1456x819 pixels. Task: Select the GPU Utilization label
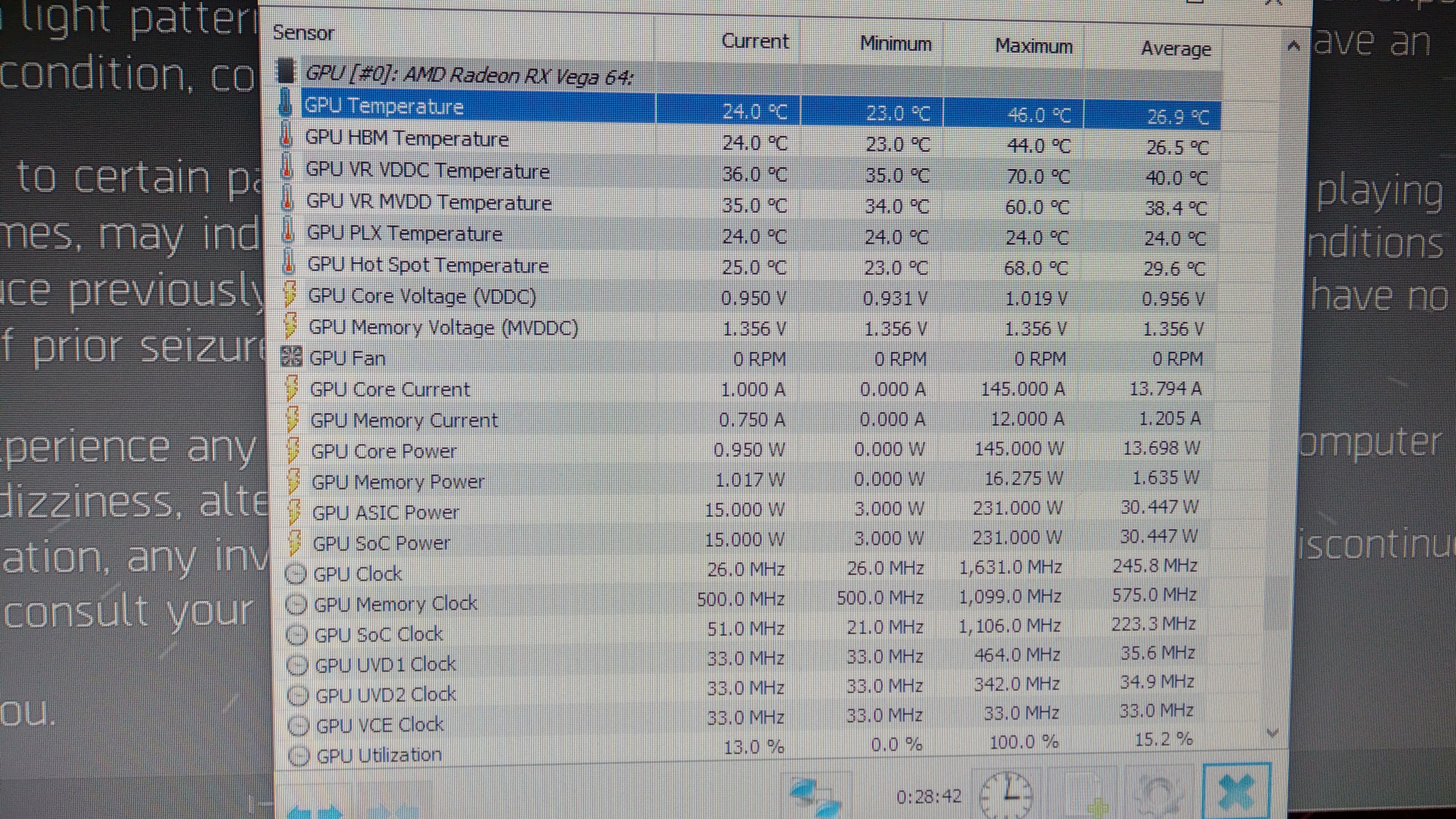tap(379, 755)
